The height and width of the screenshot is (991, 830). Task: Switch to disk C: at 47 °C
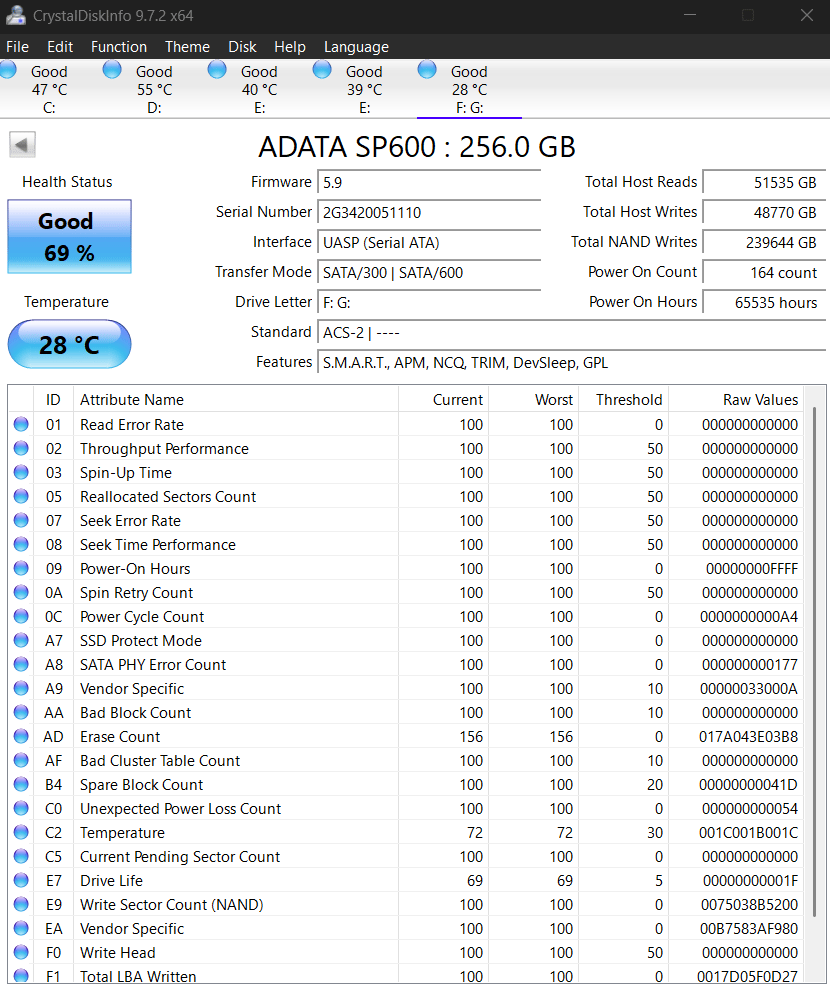(x=49, y=89)
